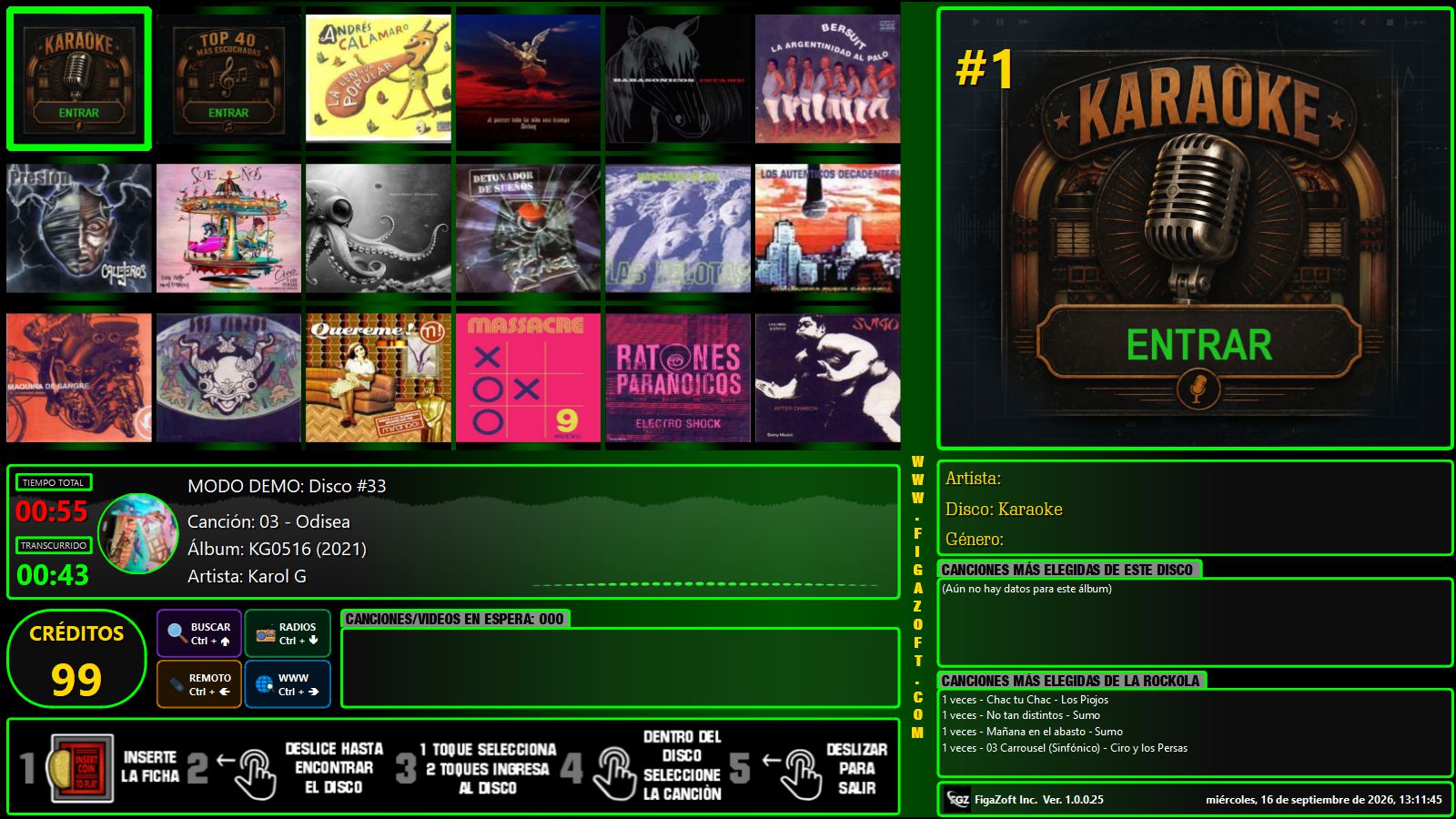Click the date and time in status bar
Viewport: 1456px width, 819px height.
[1324, 800]
